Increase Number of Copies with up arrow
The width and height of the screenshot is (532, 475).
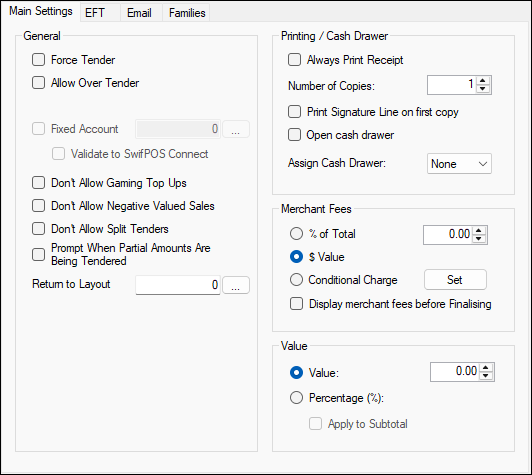pos(483,81)
